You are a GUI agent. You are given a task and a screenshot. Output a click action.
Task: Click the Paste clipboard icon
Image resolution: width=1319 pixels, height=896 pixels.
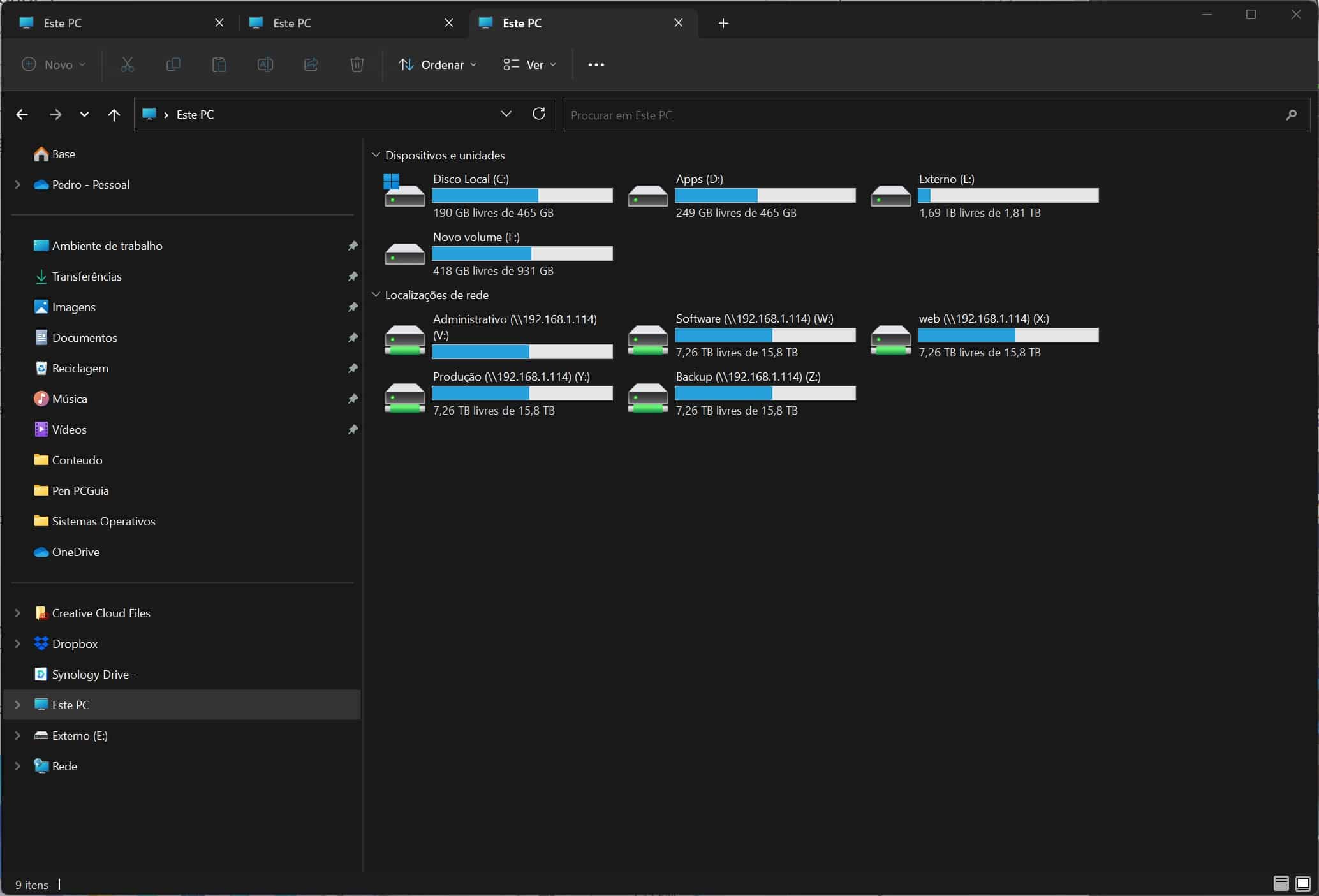[219, 64]
